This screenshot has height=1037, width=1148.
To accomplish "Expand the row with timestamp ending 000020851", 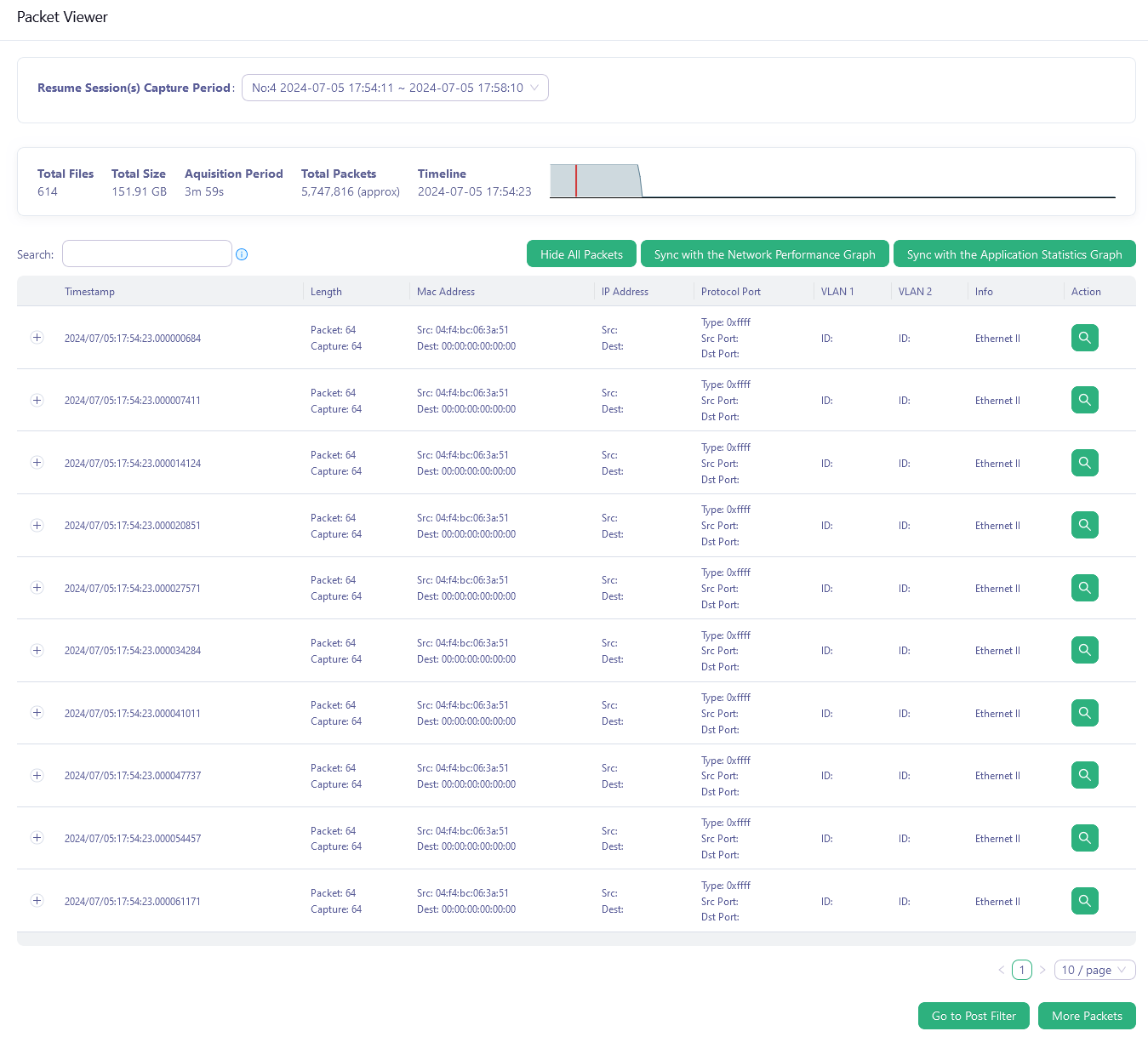I will (x=37, y=525).
